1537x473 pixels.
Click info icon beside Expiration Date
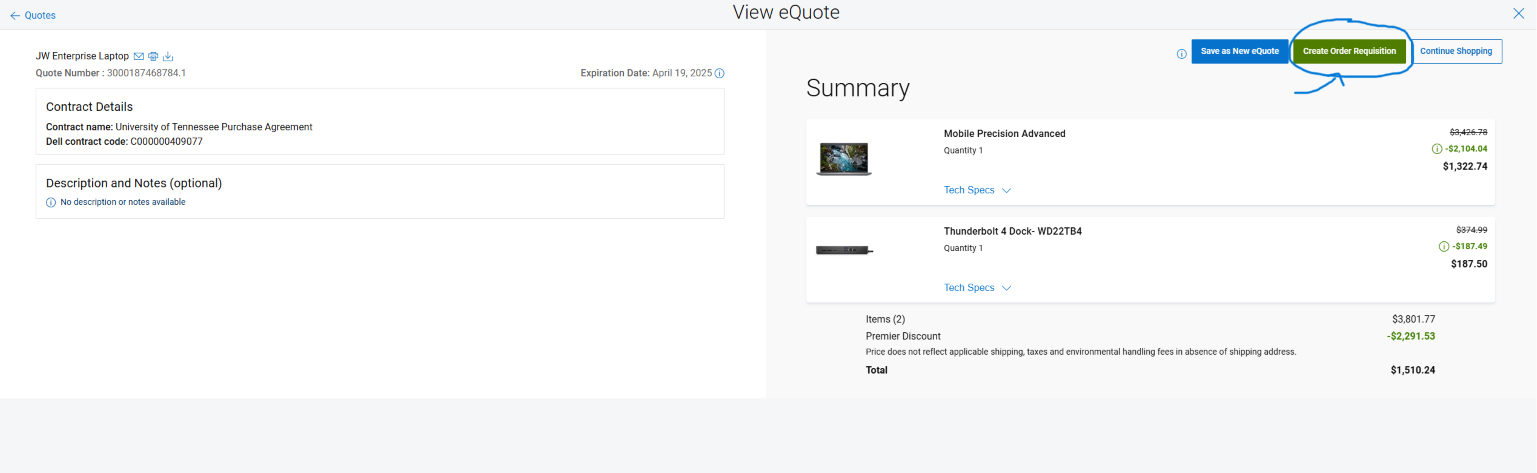(x=720, y=73)
